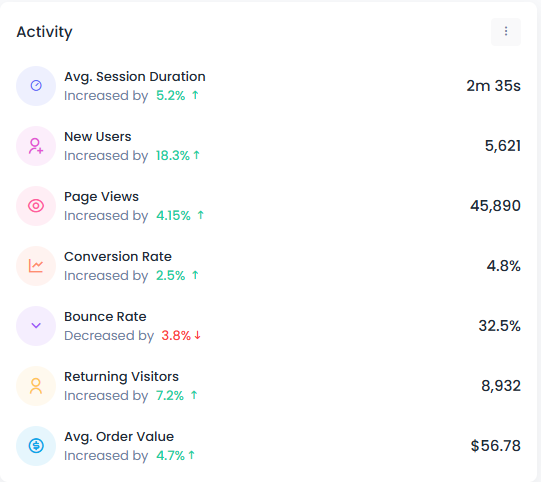Click the Activity card heading
Viewport: 541px width, 482px height.
(x=45, y=32)
